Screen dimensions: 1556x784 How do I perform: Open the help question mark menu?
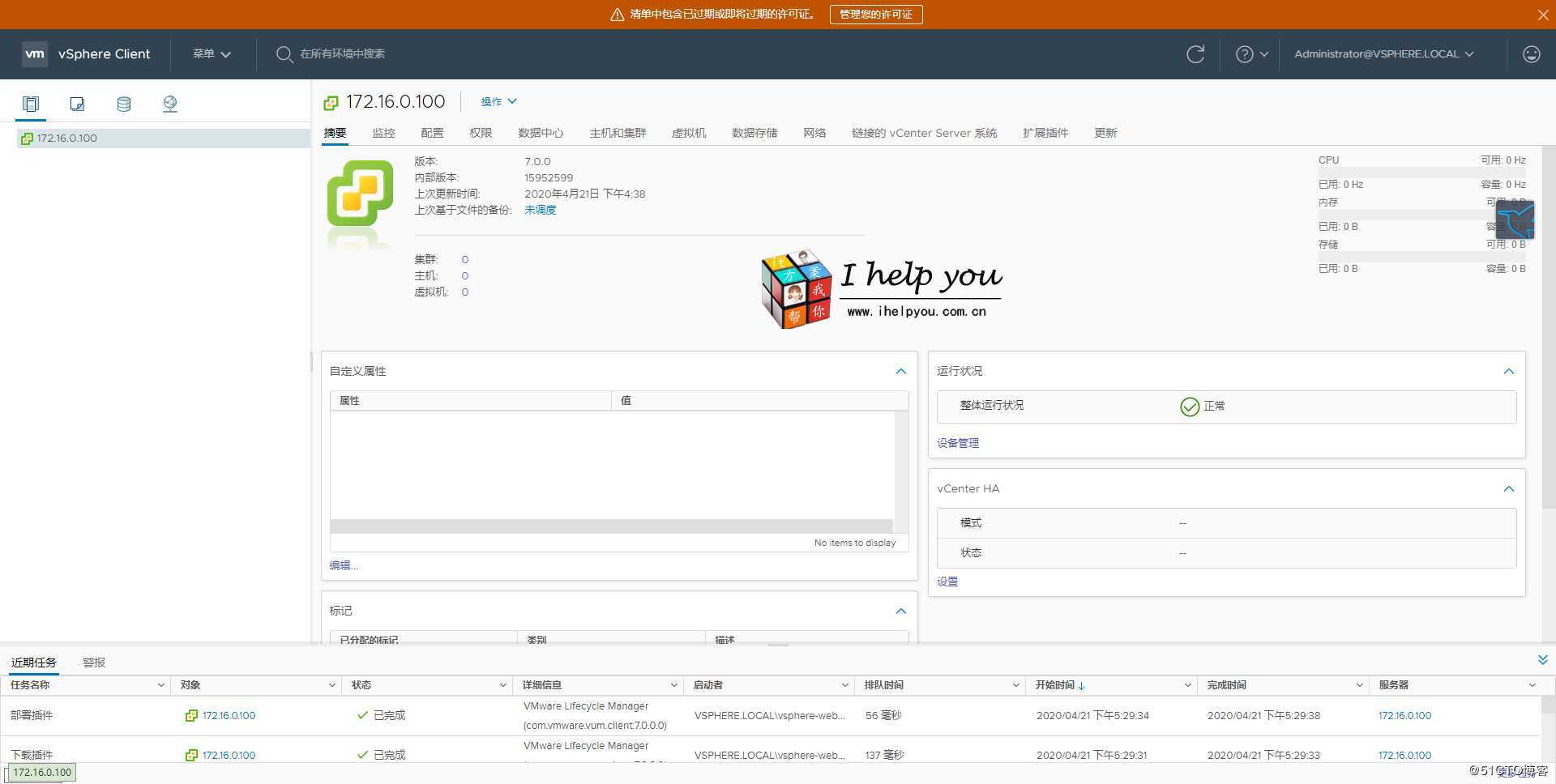tap(1251, 54)
